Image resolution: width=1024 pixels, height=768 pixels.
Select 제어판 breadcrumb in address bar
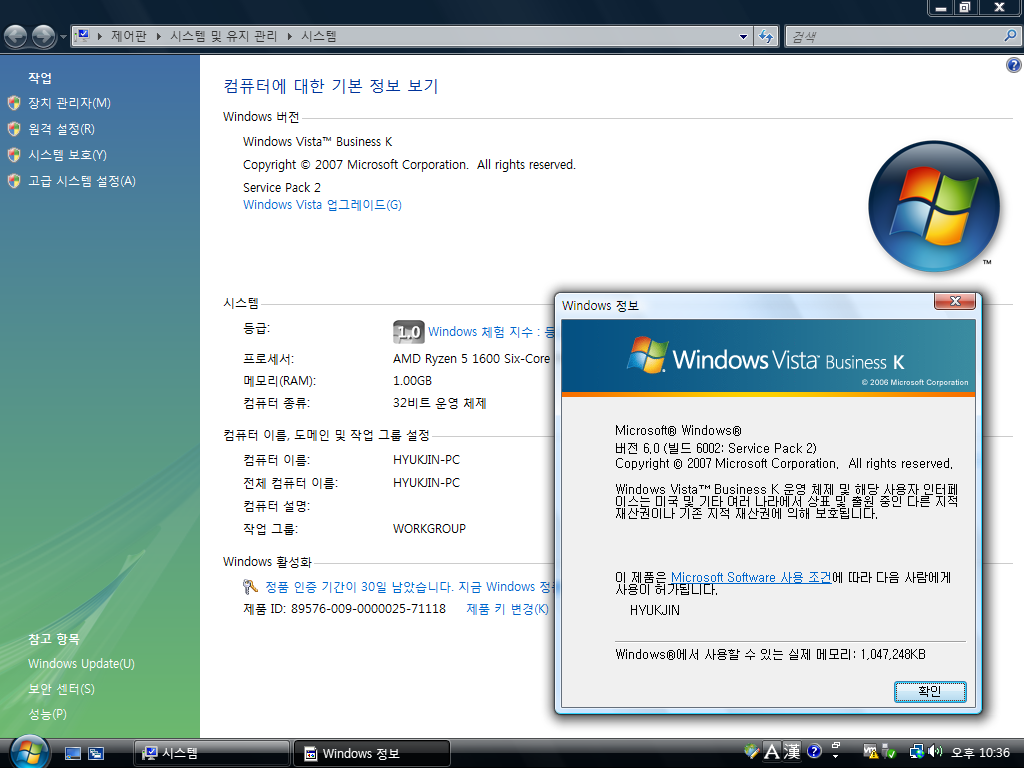click(129, 36)
